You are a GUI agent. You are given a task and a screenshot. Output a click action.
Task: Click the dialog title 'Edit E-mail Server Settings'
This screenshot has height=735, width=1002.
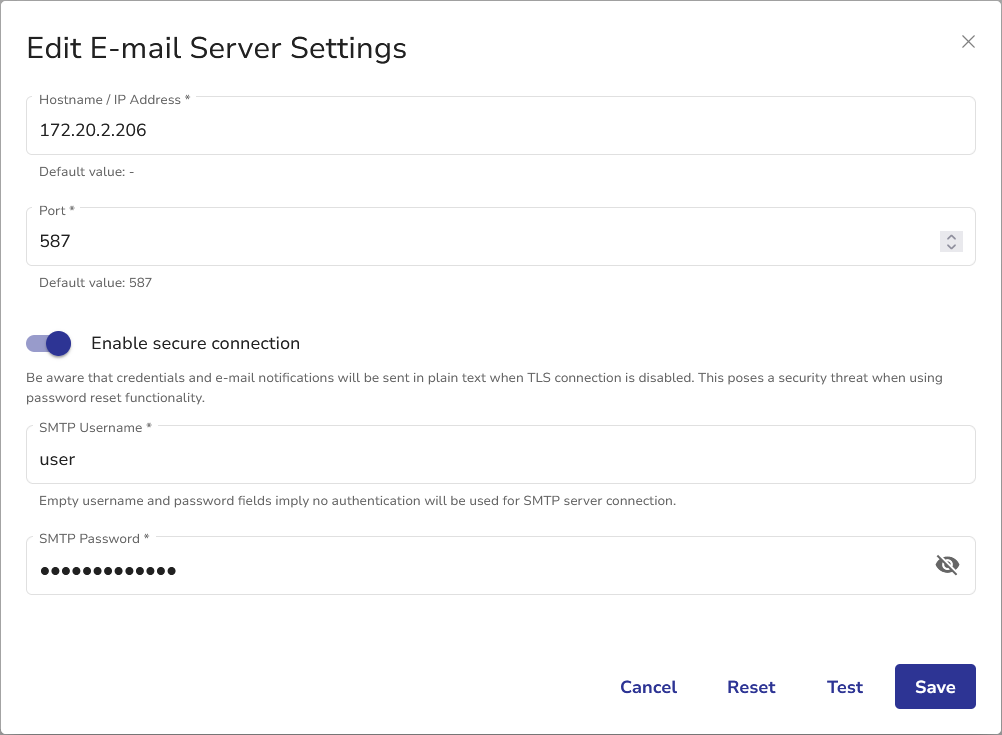pos(216,48)
